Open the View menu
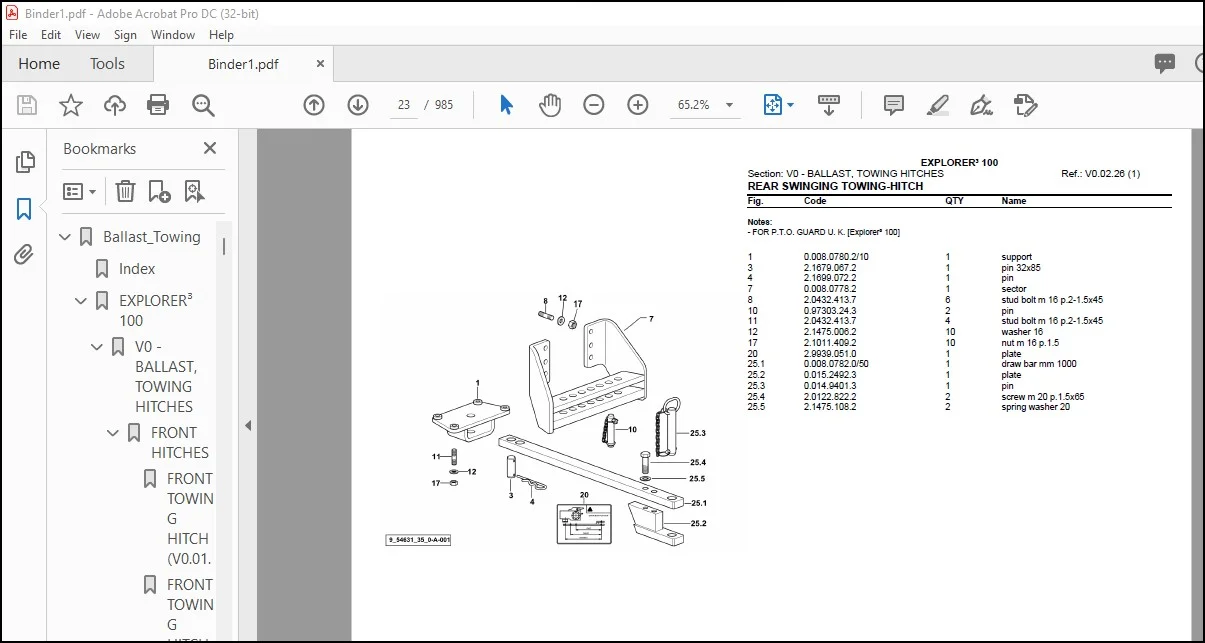The image size is (1205, 643). (x=88, y=34)
